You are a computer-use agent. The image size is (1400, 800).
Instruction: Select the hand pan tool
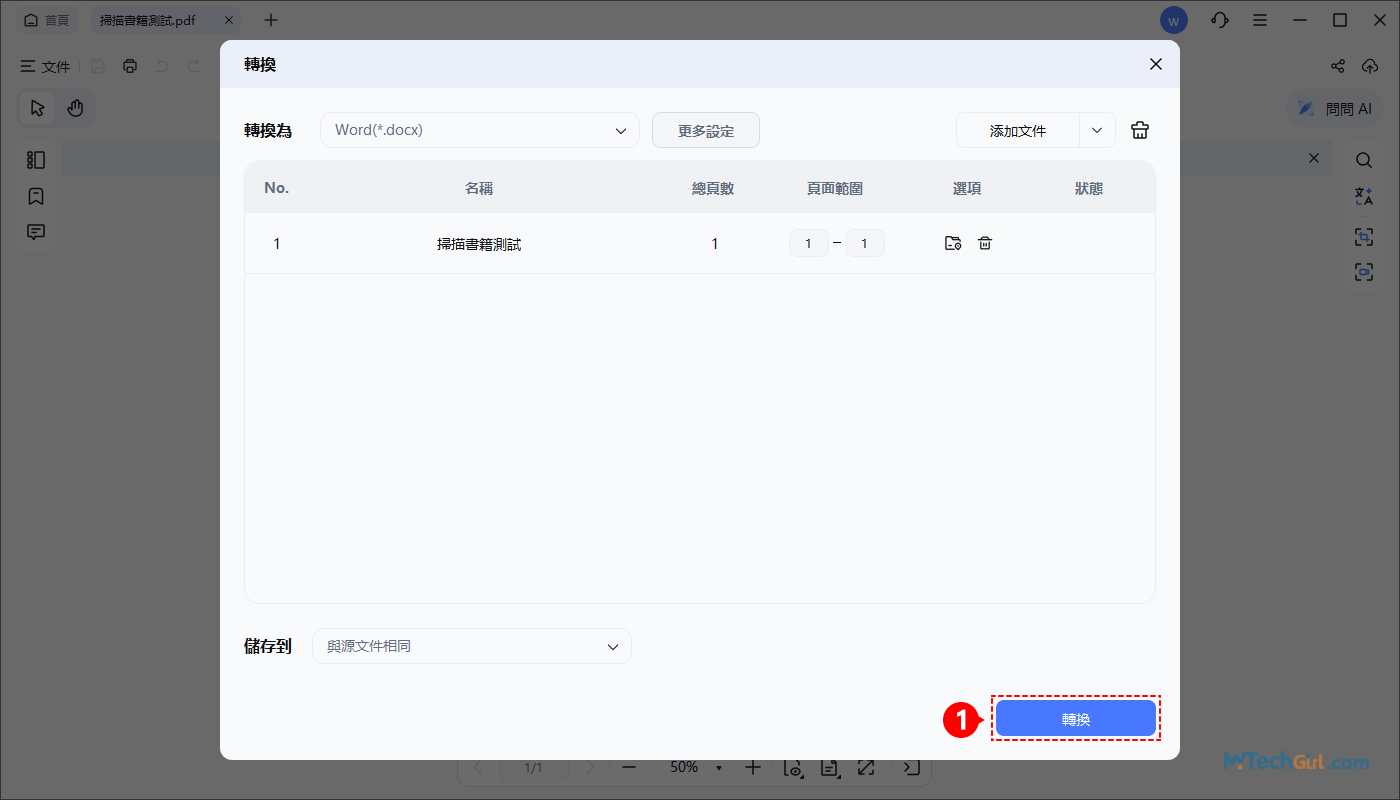[75, 108]
